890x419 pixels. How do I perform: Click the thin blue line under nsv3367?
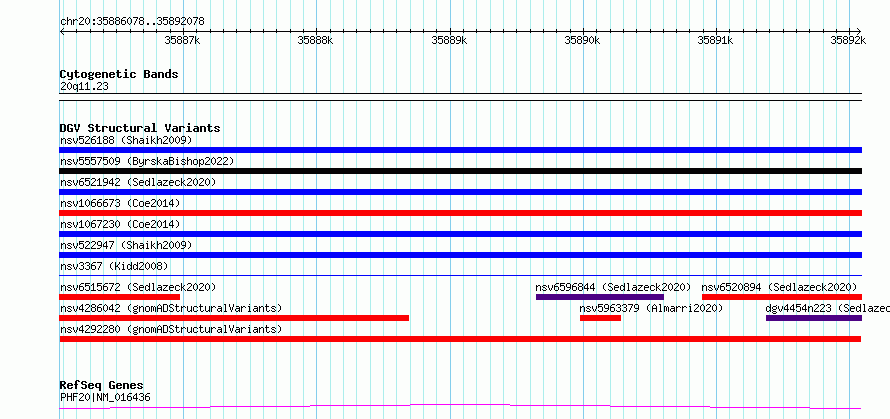click(x=460, y=275)
